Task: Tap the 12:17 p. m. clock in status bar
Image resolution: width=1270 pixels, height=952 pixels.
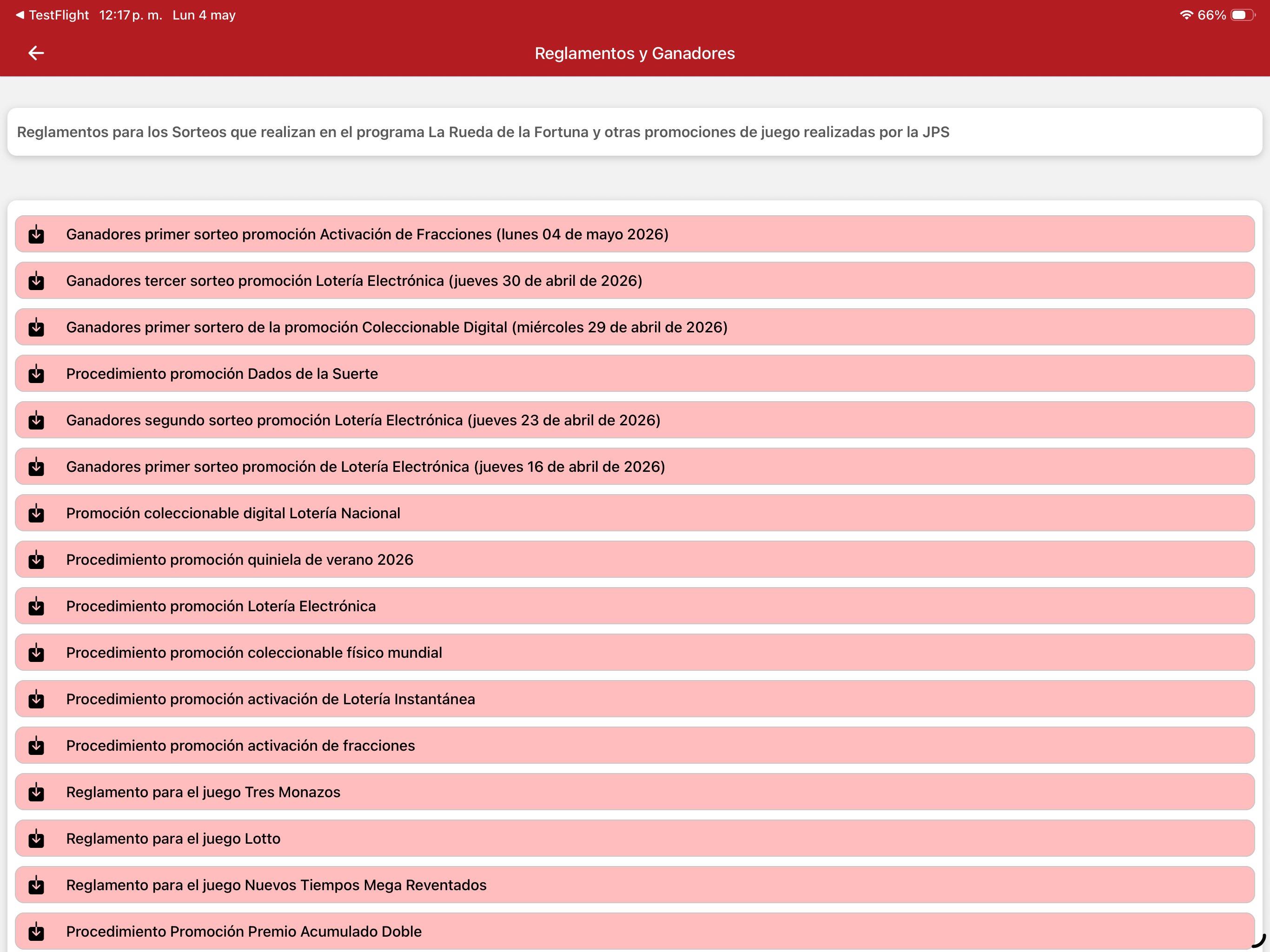Action: pyautogui.click(x=130, y=15)
